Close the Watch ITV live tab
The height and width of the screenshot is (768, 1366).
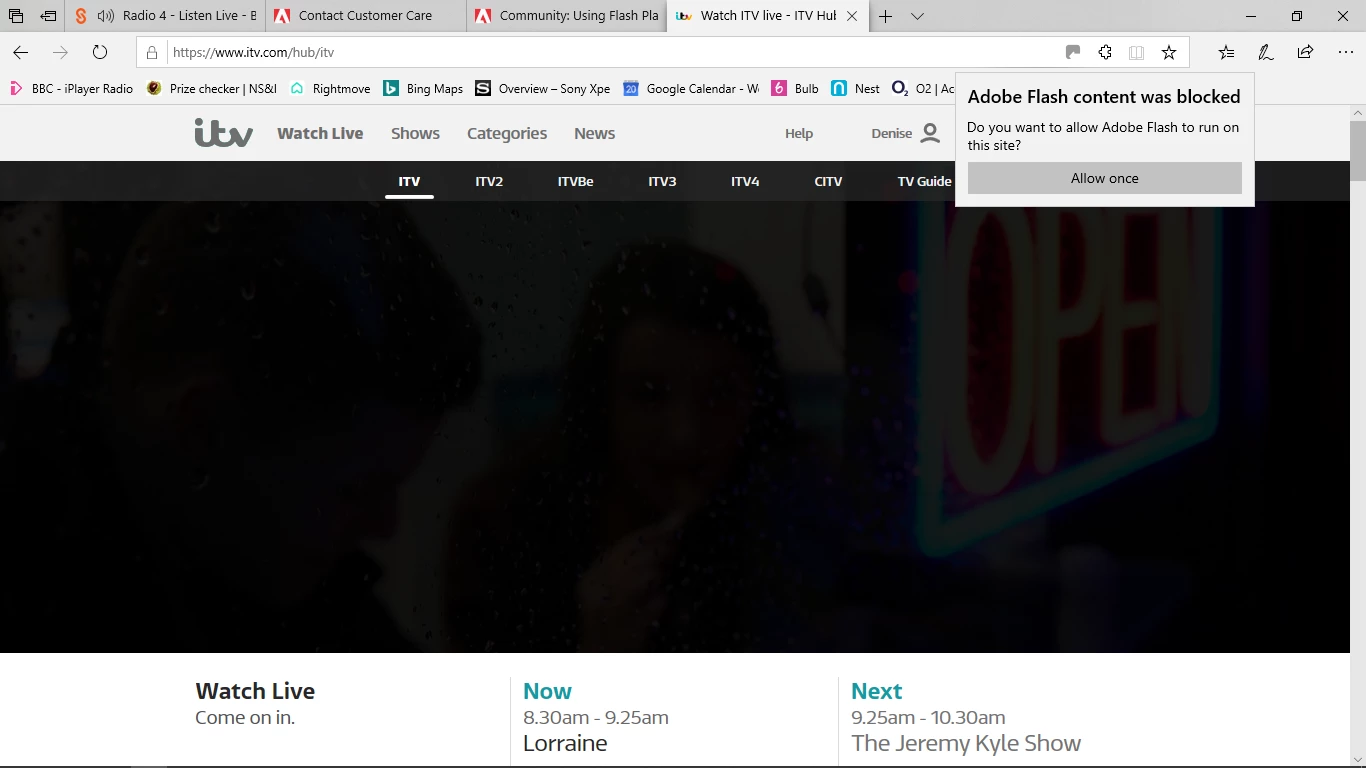851,16
